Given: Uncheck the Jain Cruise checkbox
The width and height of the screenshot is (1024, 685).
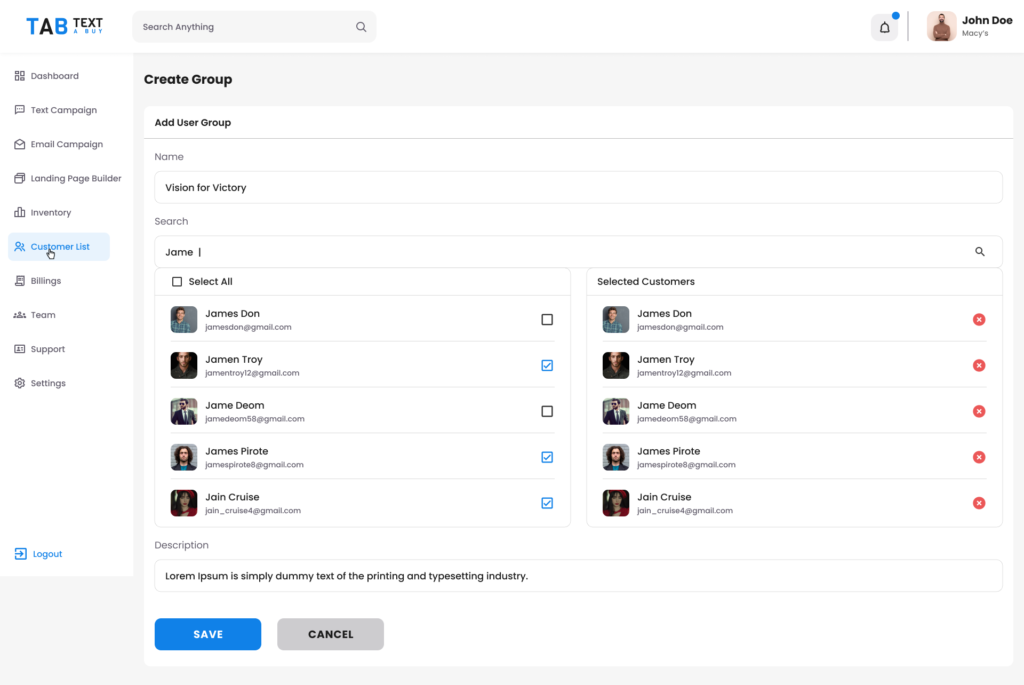Looking at the screenshot, I should 547,503.
